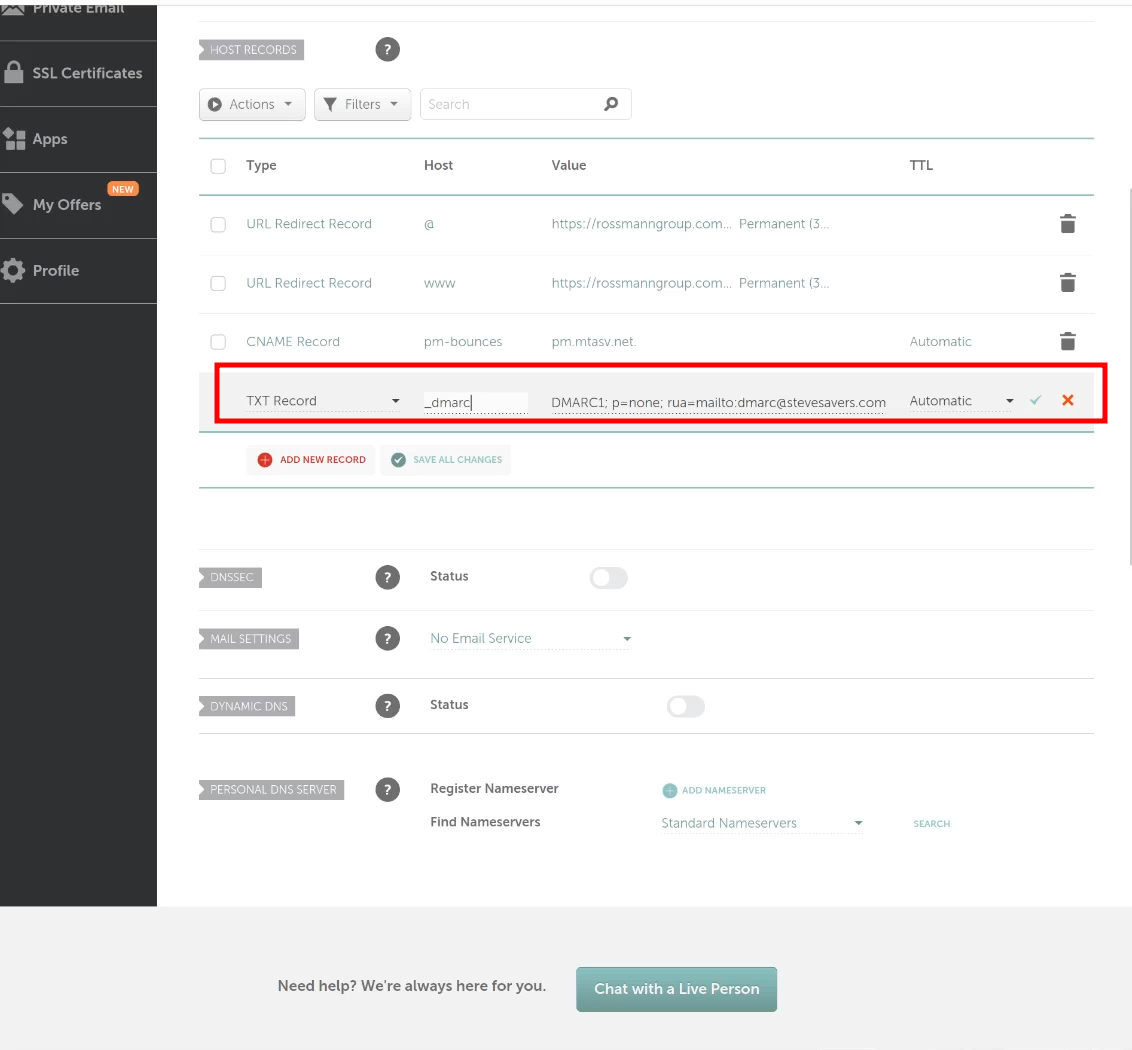This screenshot has width=1132, height=1050.
Task: Click Chat with a Live Person button
Action: coord(676,989)
